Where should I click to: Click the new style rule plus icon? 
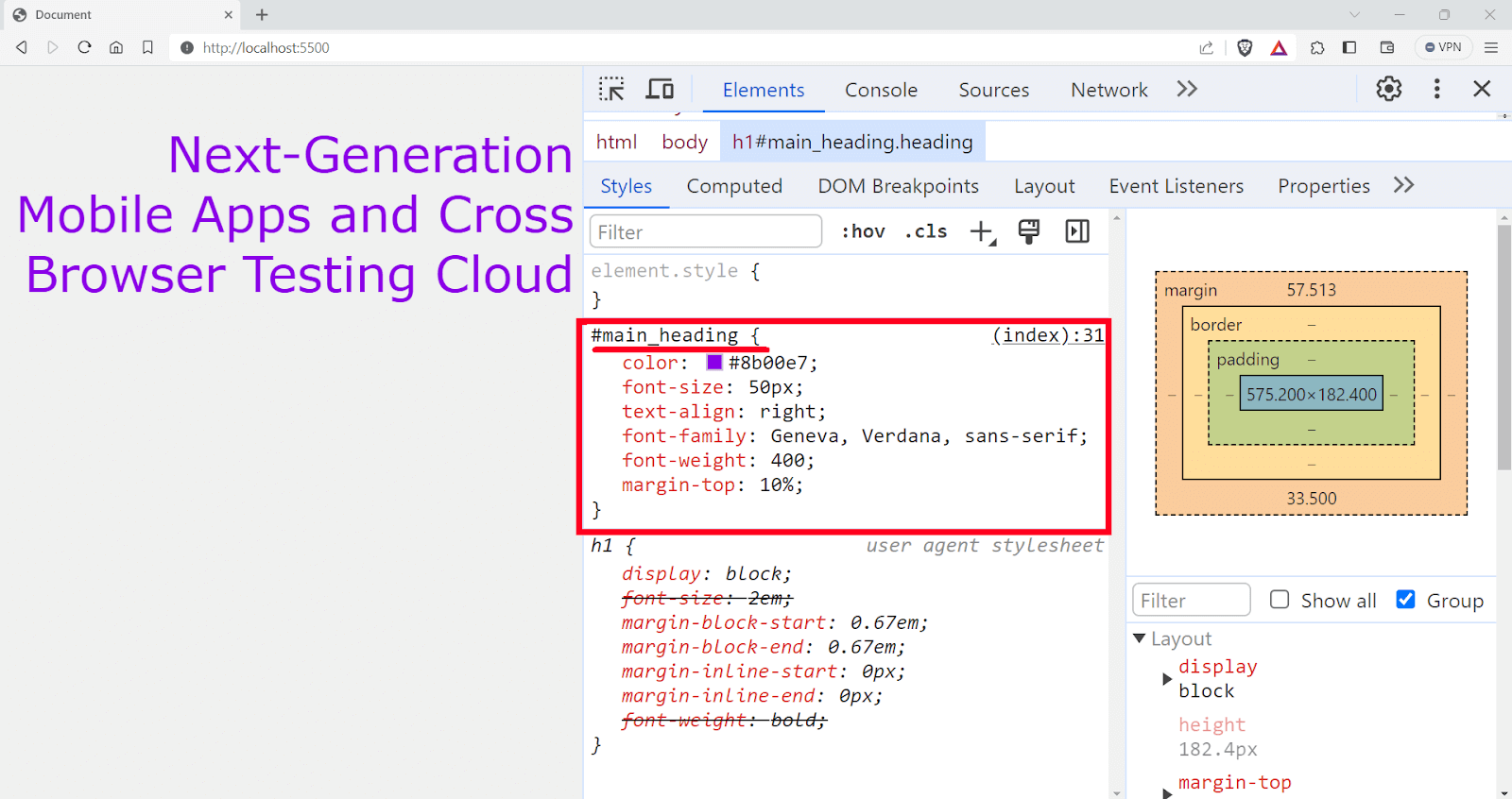point(983,232)
